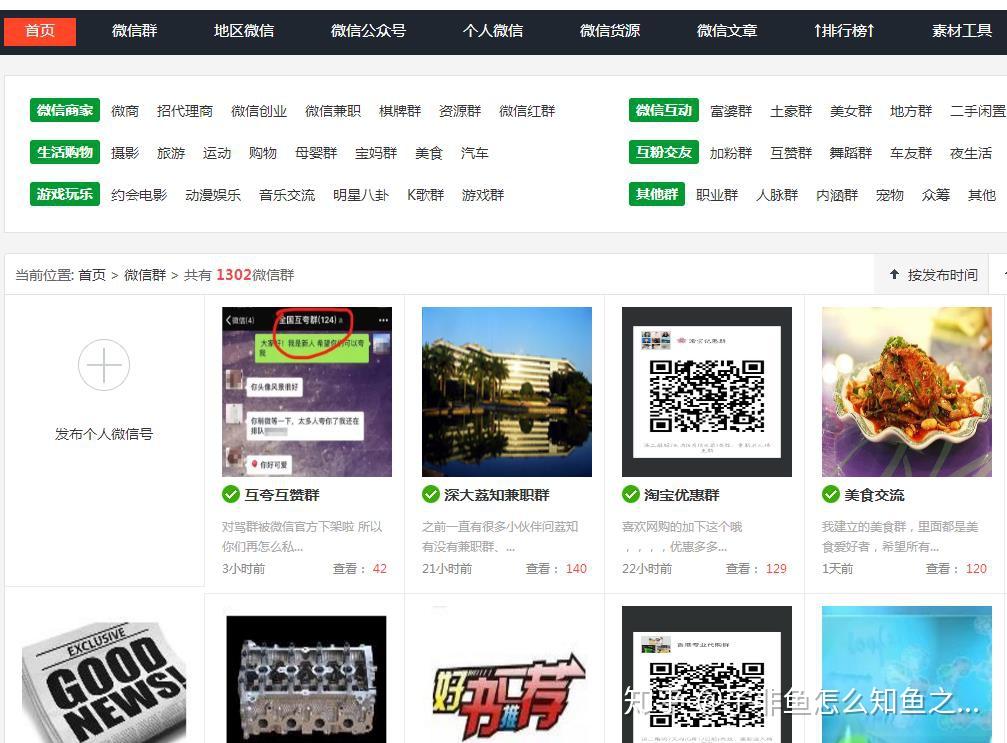Image resolution: width=1007 pixels, height=743 pixels.
Task: Open the 约会电影 category link
Action: tap(139, 195)
